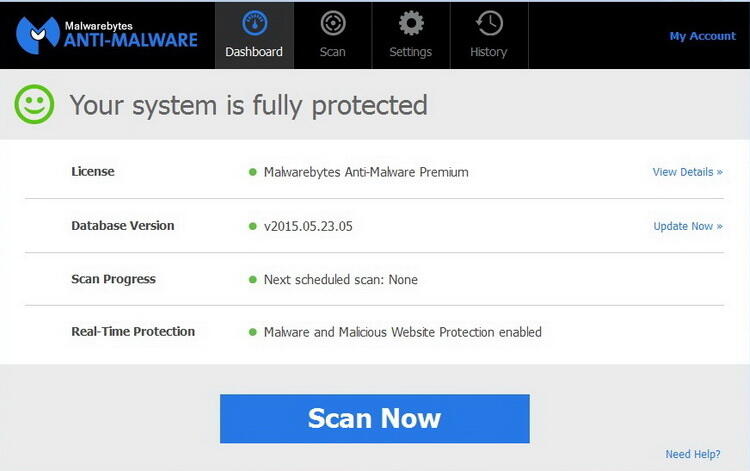Click the Malwarebytes logo icon
750x471 pixels.
coord(38,35)
